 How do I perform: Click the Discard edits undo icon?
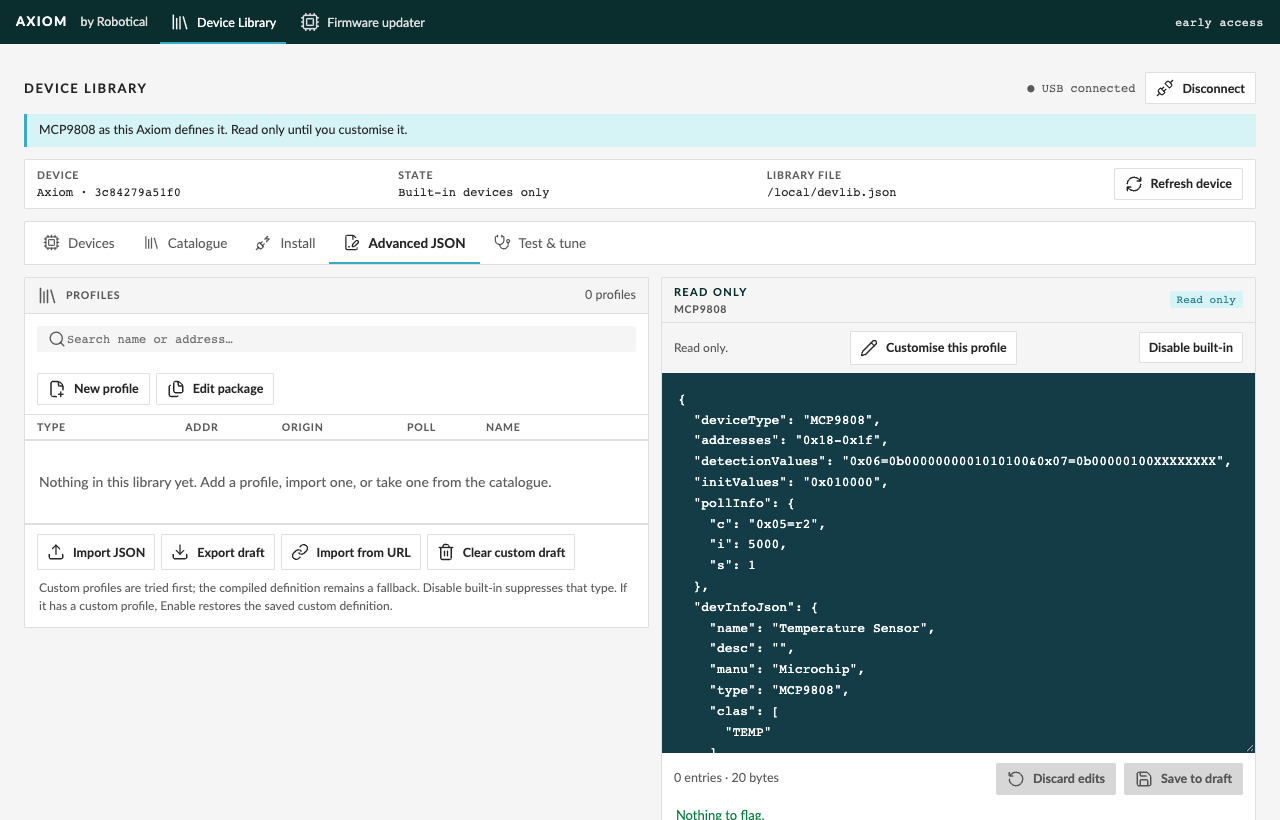pyautogui.click(x=1015, y=779)
